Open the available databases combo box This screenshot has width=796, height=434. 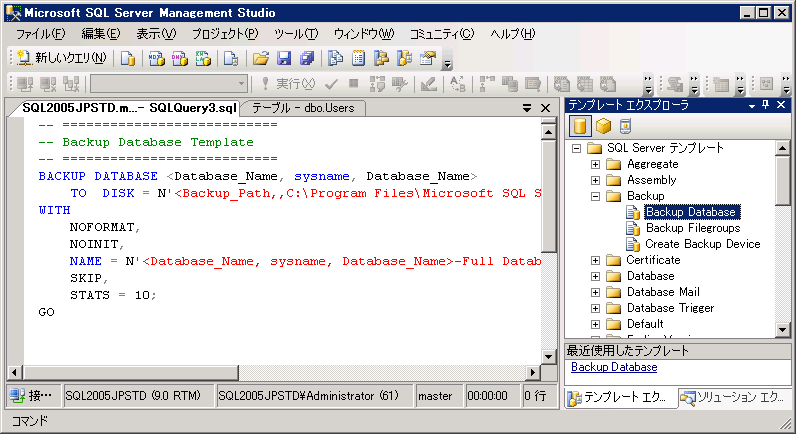pos(170,83)
